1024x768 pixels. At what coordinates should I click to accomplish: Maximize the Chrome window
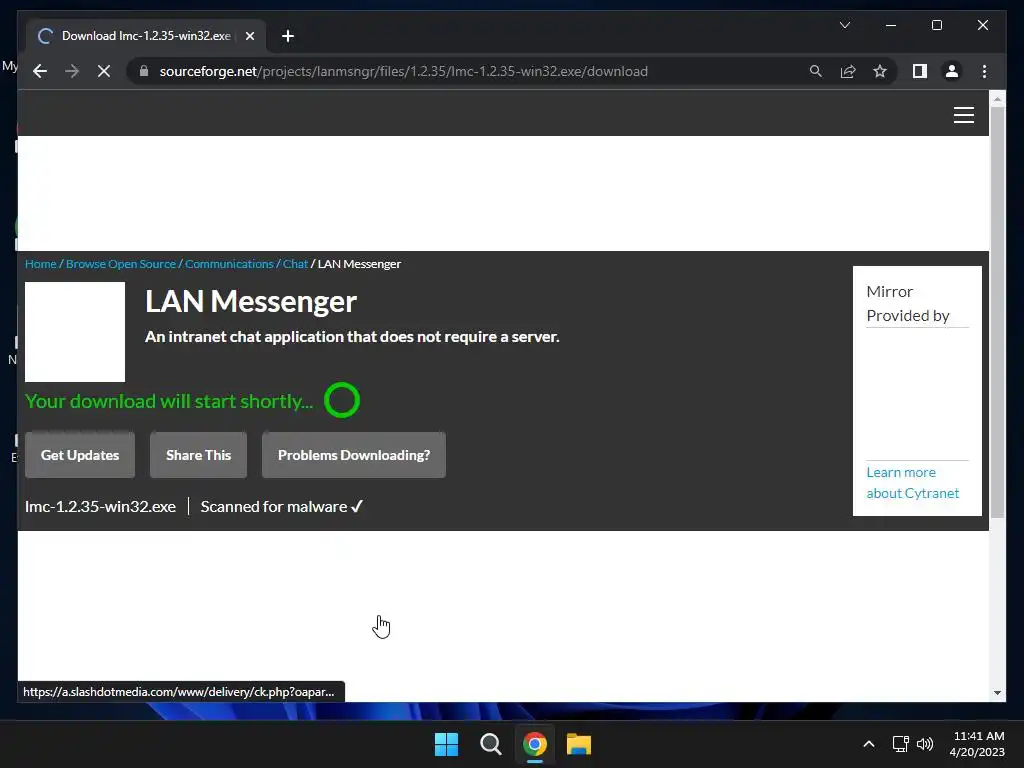(x=936, y=25)
